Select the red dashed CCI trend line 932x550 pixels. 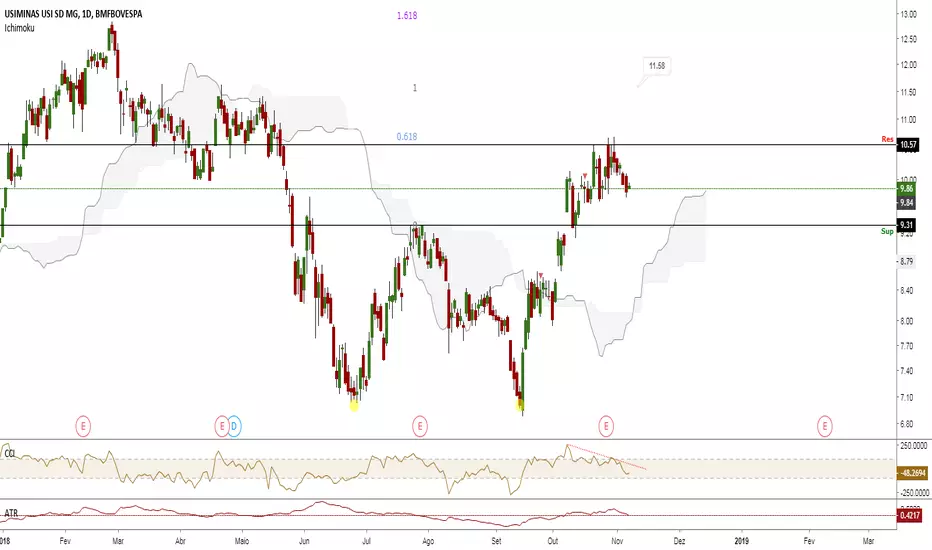click(x=606, y=457)
